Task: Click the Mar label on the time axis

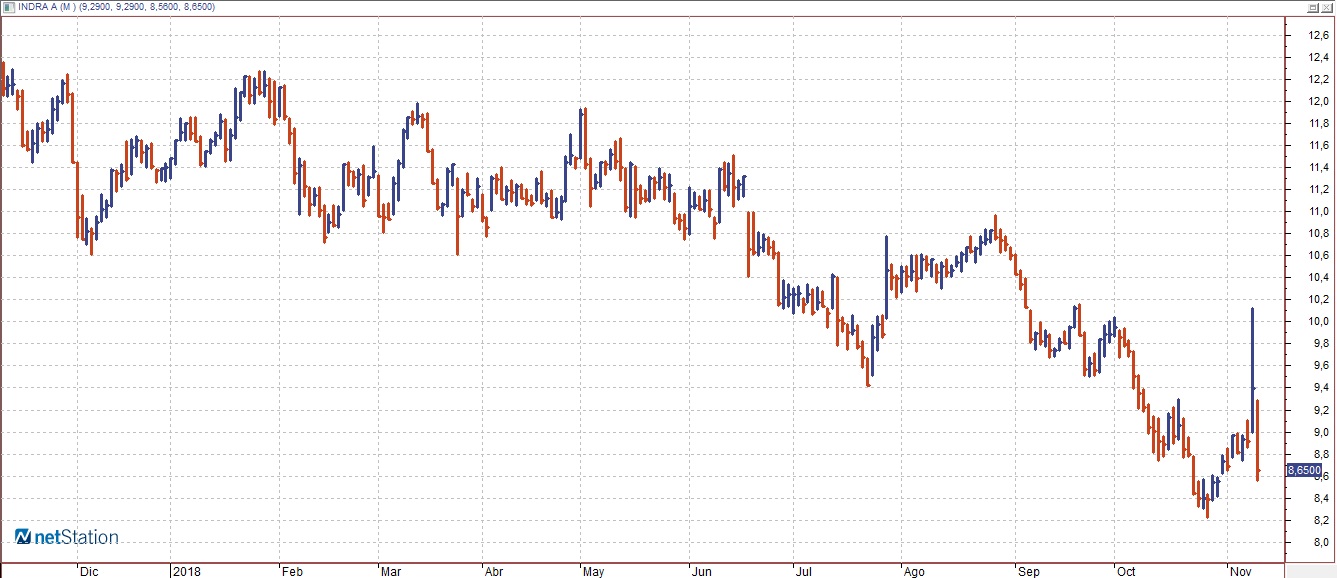Action: point(390,572)
